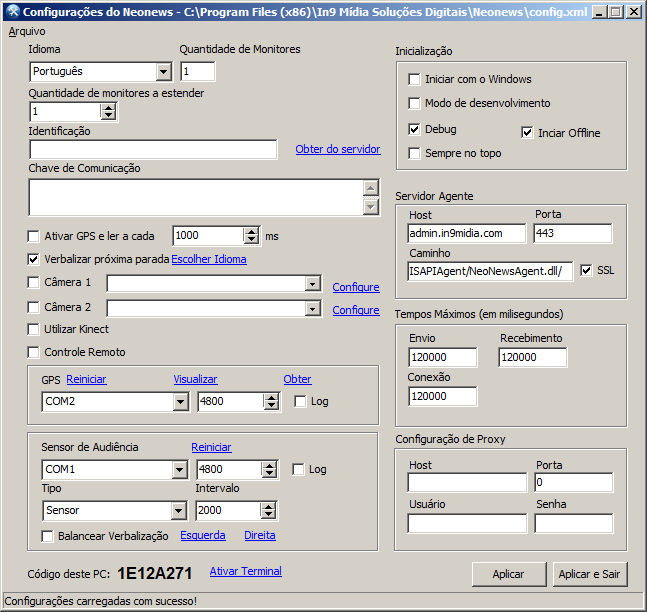
Task: Click the Identificação text field
Action: tap(153, 149)
